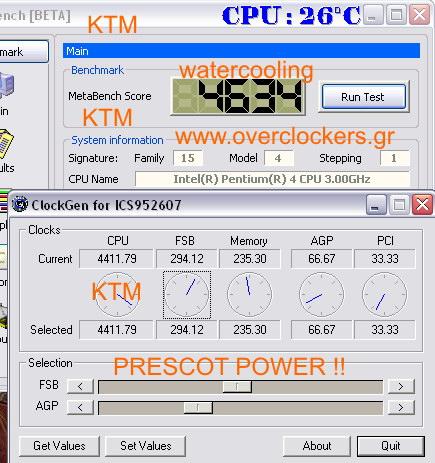Click the Current AGP value 66.67
Image resolution: width=435 pixels, height=463 pixels.
click(x=321, y=259)
